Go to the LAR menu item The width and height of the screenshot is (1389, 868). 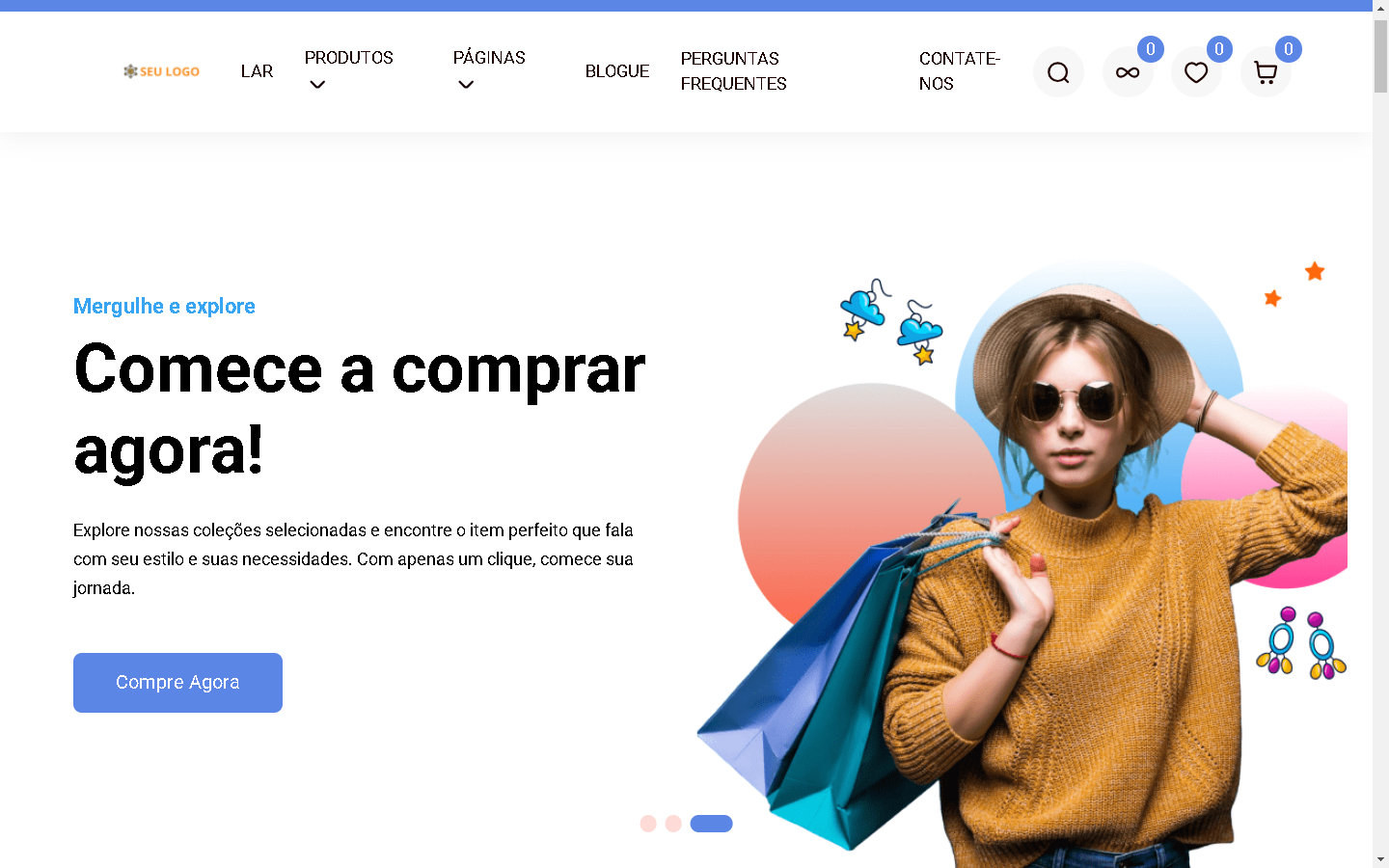click(x=257, y=71)
